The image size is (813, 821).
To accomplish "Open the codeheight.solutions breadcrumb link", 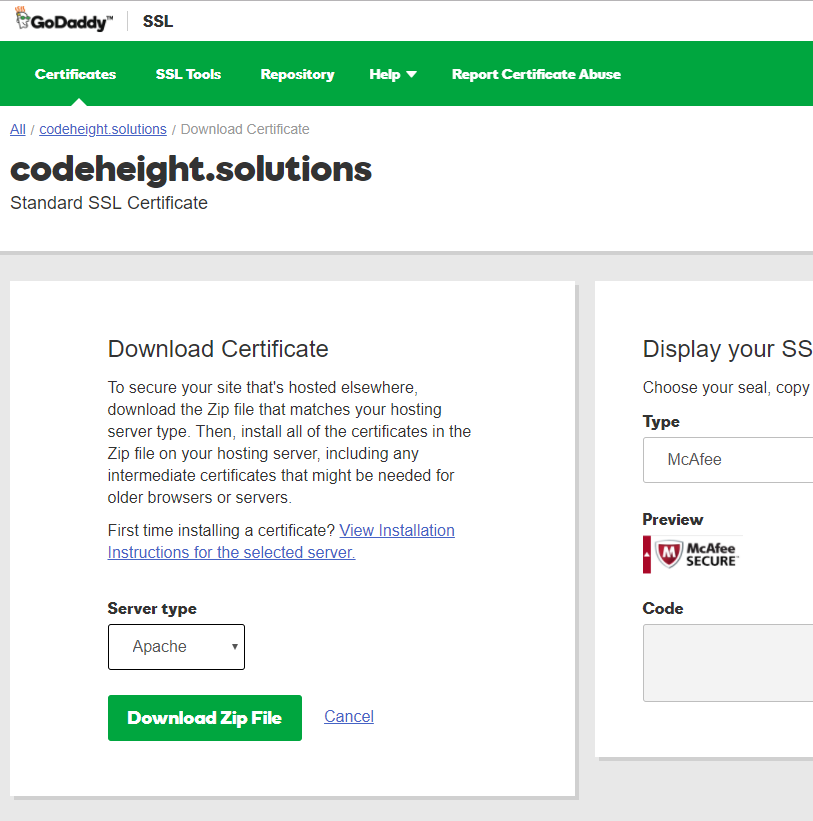I will click(x=102, y=129).
